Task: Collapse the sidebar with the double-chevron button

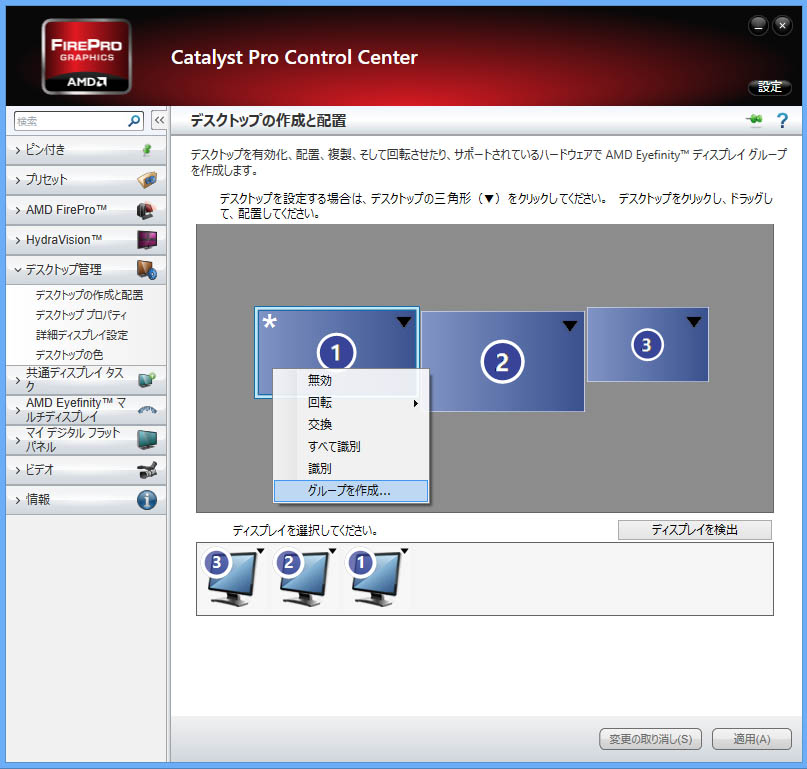Action: 160,120
